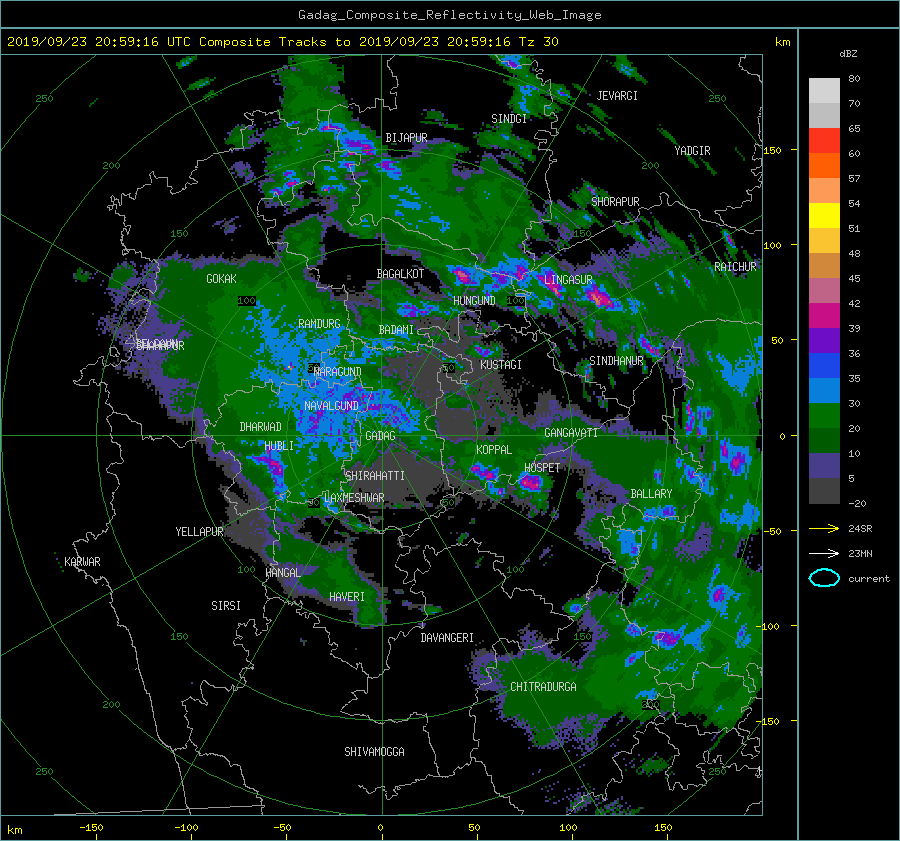Click the SHORAPUR city label
The width and height of the screenshot is (900, 841).
point(615,201)
